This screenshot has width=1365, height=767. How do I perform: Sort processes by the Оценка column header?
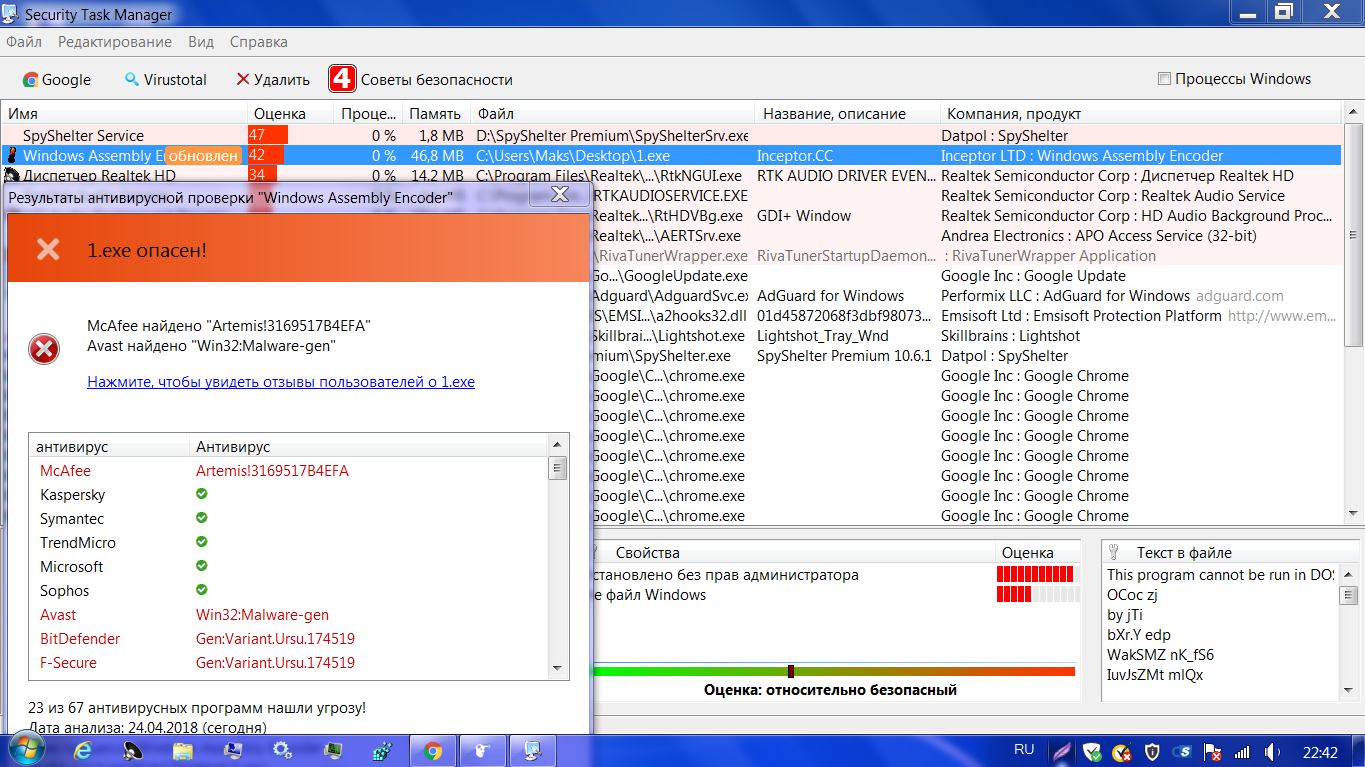pos(291,114)
